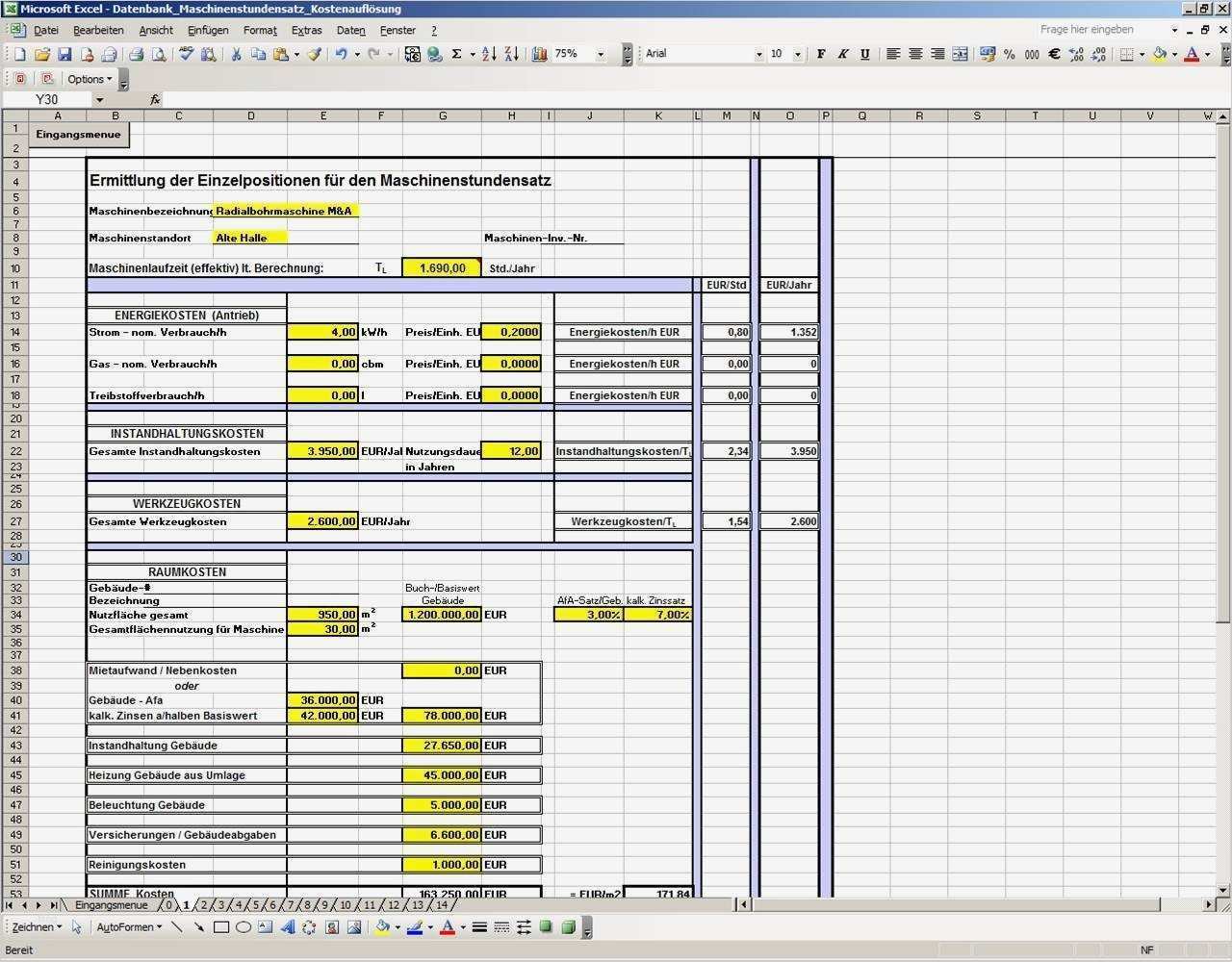
Task: Expand the Borders dropdown arrow
Action: 1142,55
